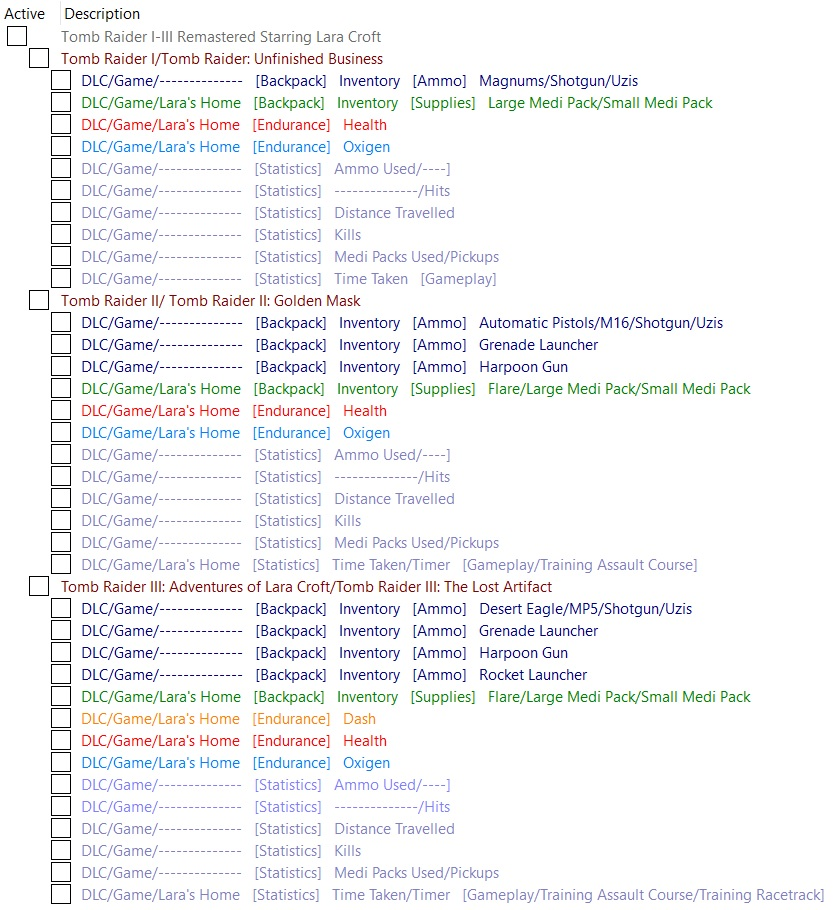Select the Tomb Raider II Grenade Launcher row text
Screen dimensions: 834x910
(x=340, y=345)
